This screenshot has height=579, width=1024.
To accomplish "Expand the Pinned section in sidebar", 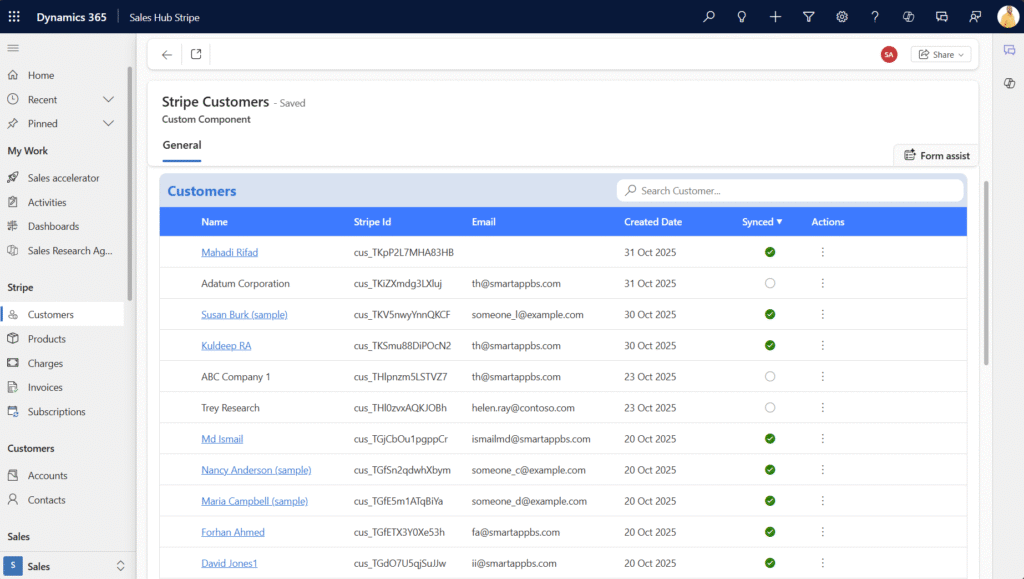I will click(x=108, y=124).
